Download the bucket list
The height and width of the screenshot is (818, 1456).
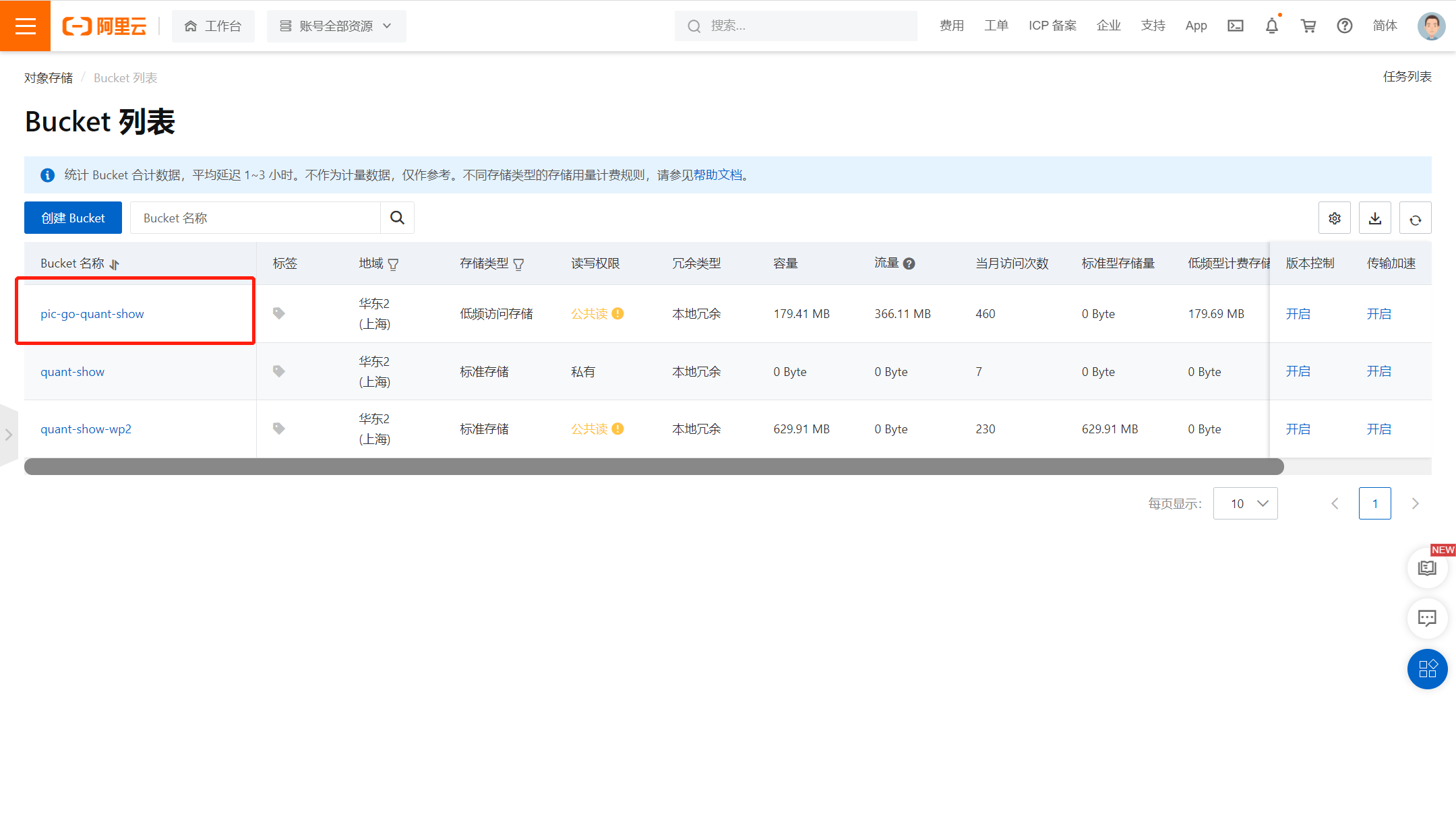pyautogui.click(x=1374, y=218)
